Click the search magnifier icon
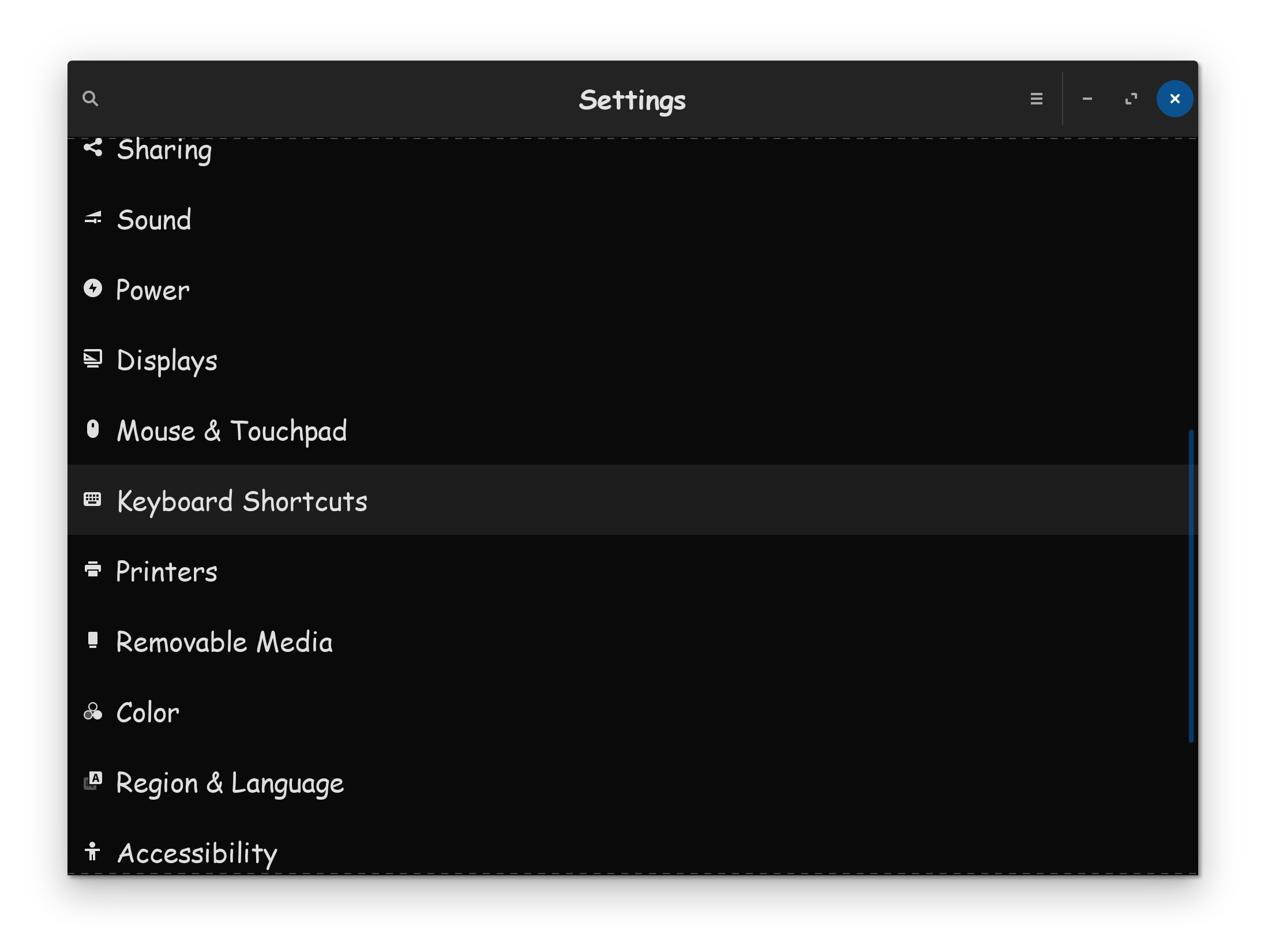The width and height of the screenshot is (1268, 952). (91, 99)
